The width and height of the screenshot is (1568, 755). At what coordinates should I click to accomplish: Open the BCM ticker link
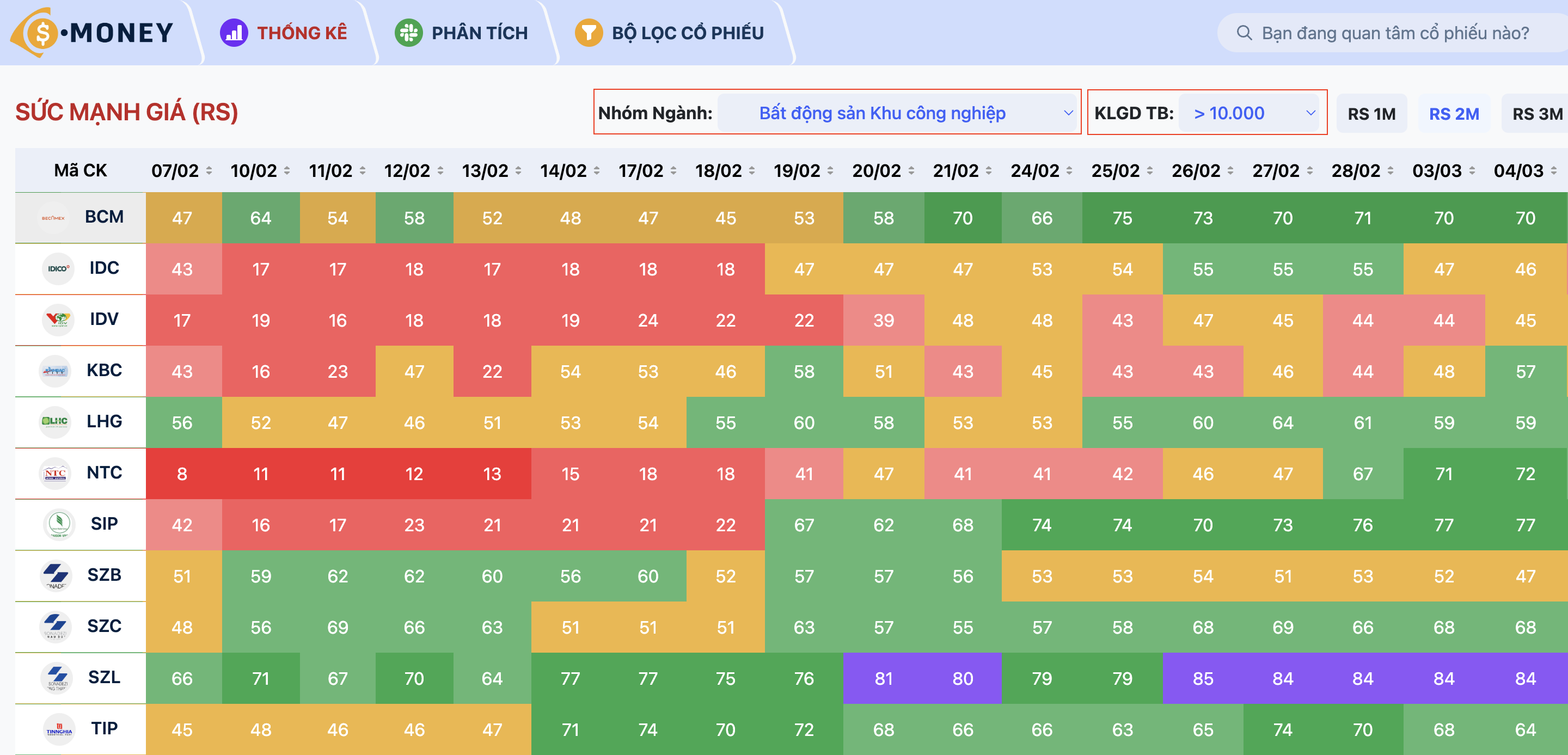(104, 217)
